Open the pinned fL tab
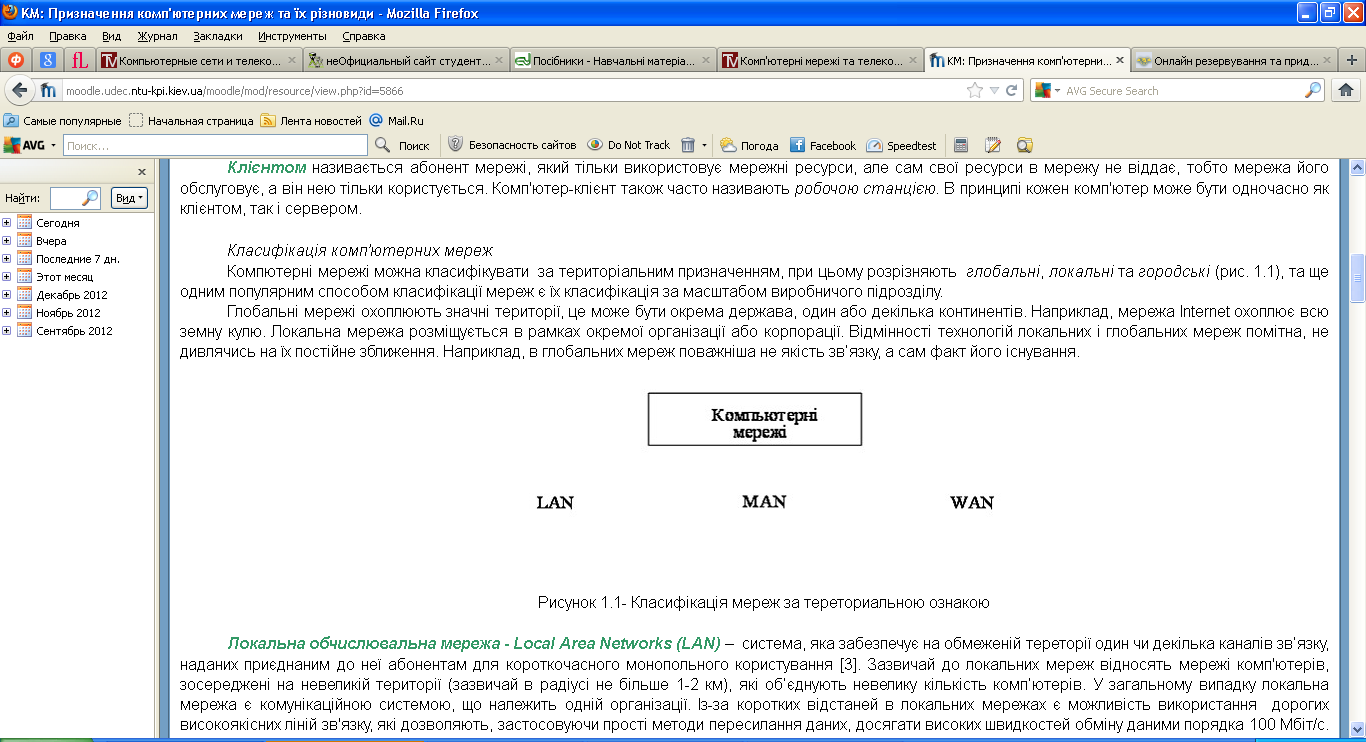1366x742 pixels. pyautogui.click(x=80, y=60)
